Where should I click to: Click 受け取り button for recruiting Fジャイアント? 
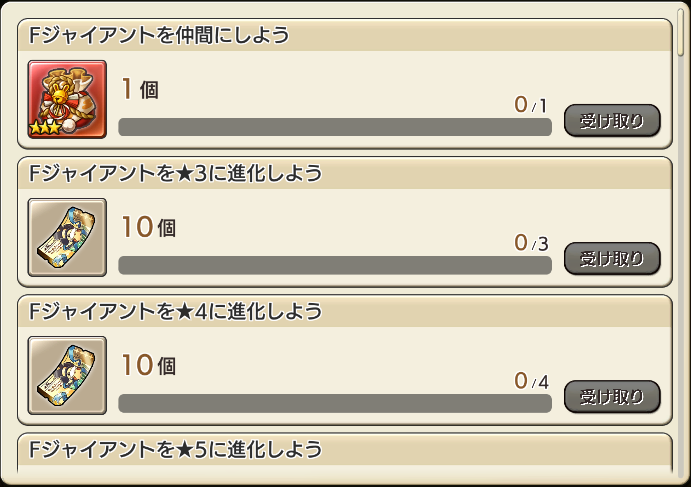[612, 121]
